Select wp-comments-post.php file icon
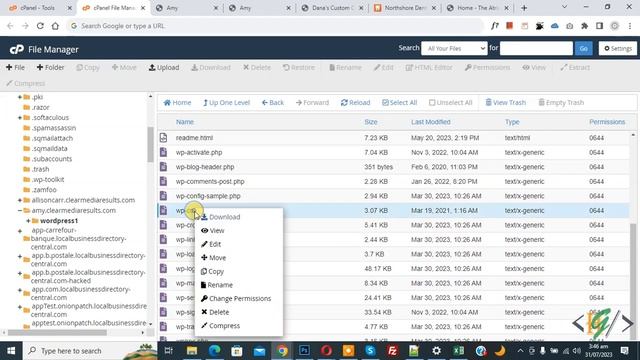The height and width of the screenshot is (360, 640). (x=163, y=181)
